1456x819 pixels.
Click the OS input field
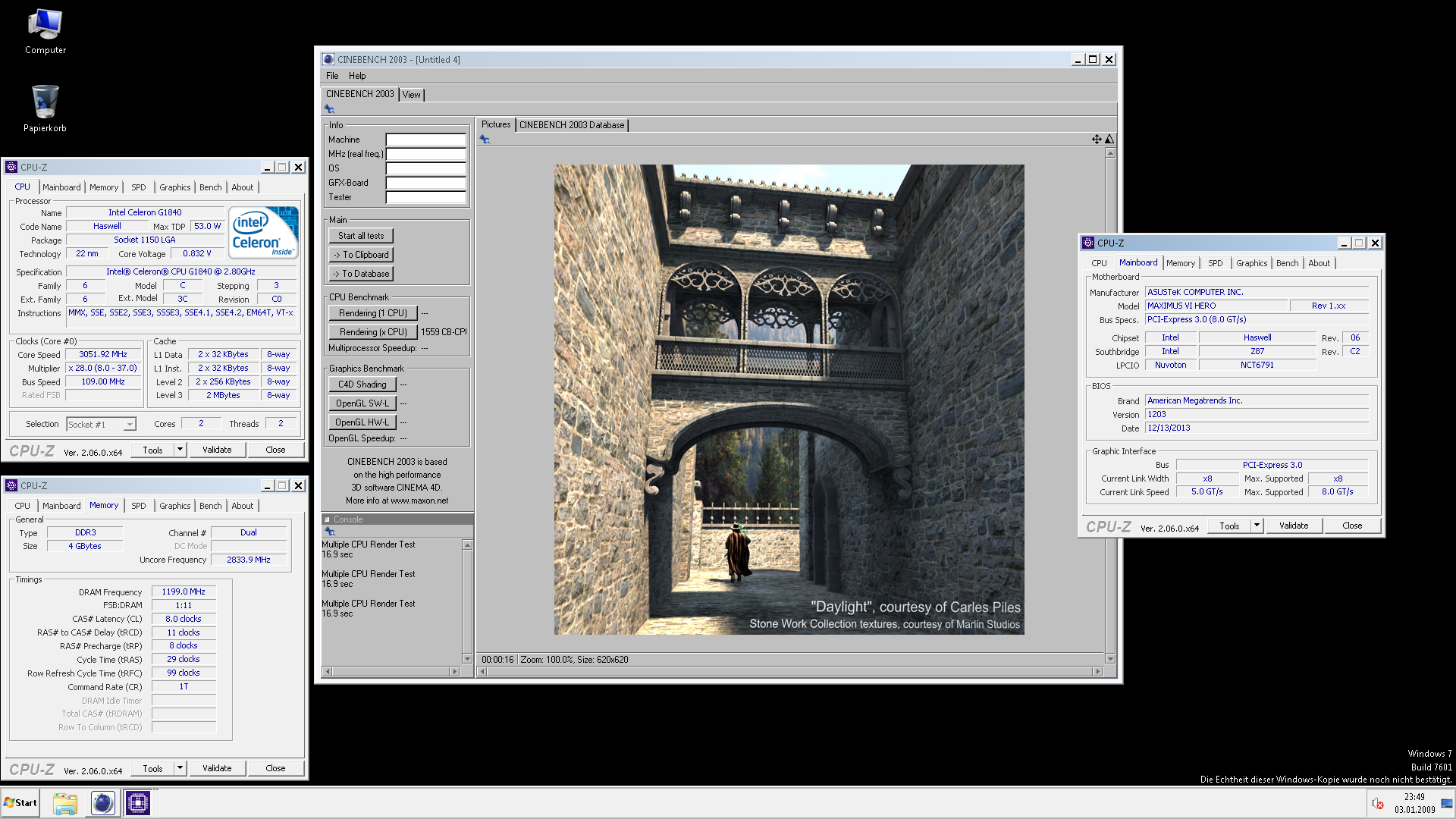[x=425, y=168]
